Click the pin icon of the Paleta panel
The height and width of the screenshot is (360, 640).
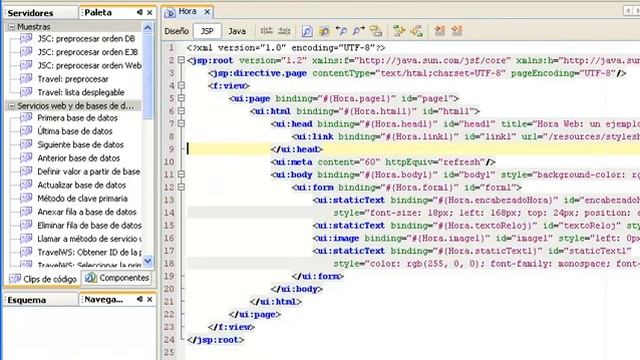[140, 13]
